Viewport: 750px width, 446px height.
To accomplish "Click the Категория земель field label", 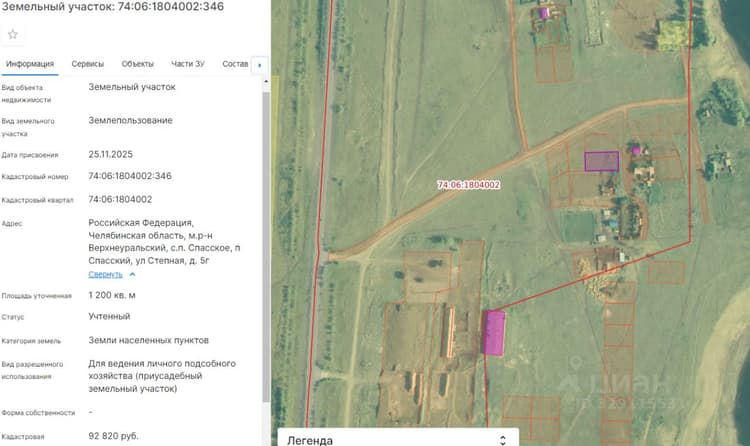I will pyautogui.click(x=31, y=341).
